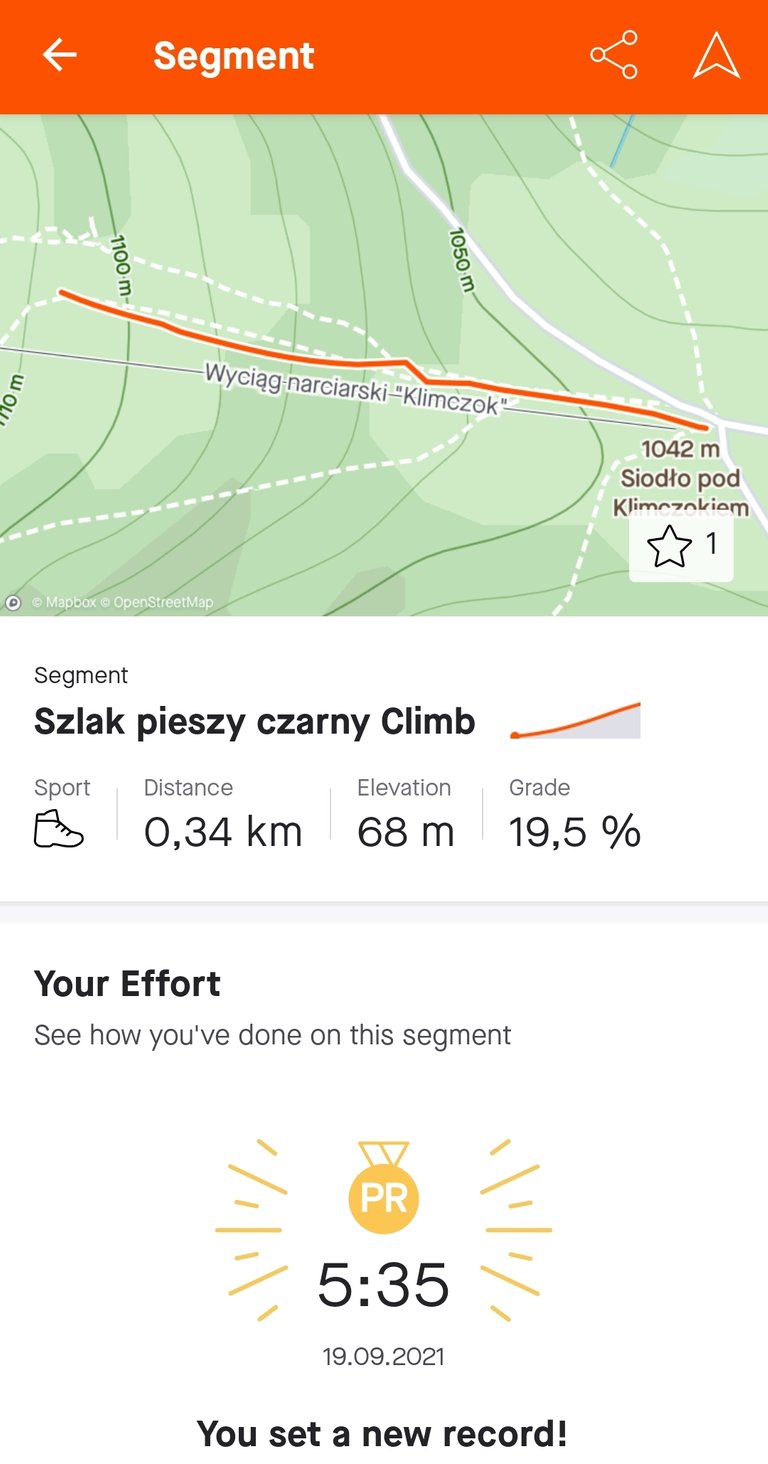Tap the Mapbox logo on map
Image resolution: width=768 pixels, height=1464 pixels.
[14, 602]
